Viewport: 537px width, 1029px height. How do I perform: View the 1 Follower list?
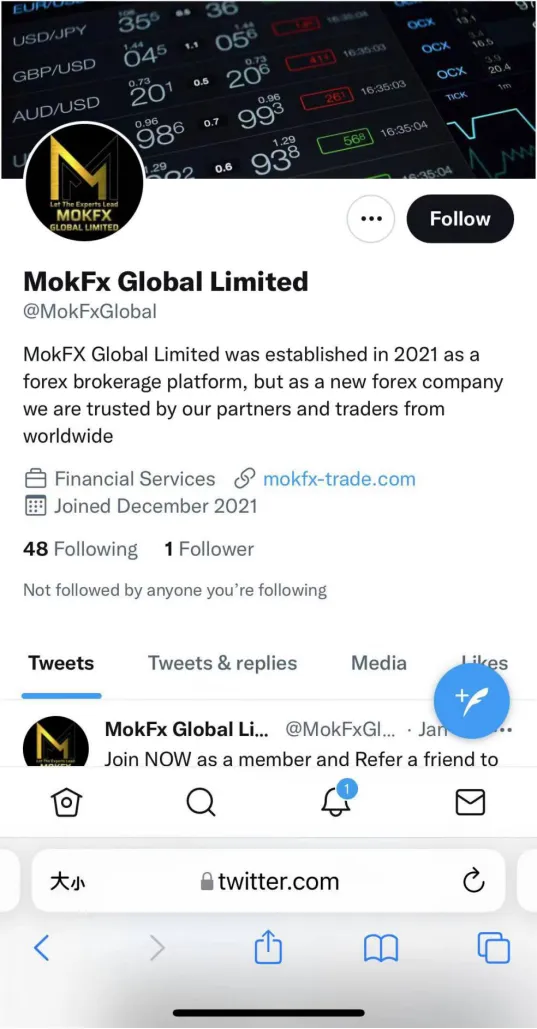209,549
